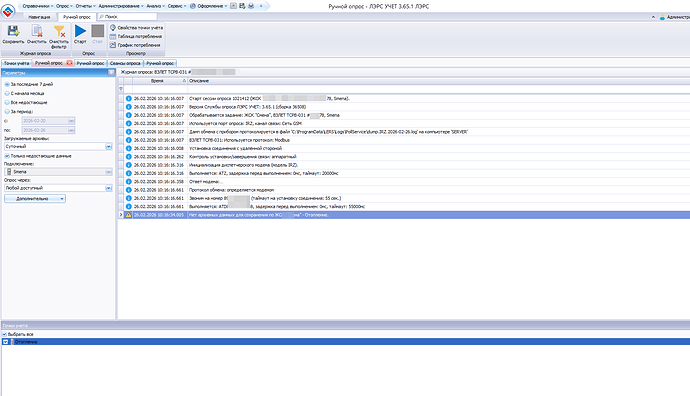
Task: Open the Сервис menu
Action: point(176,6)
